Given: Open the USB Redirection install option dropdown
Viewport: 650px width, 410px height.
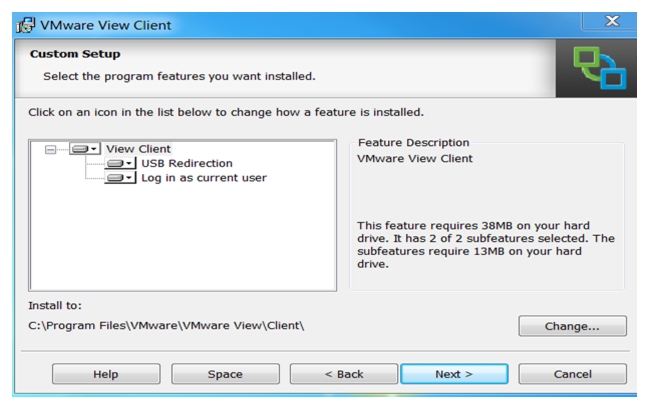Looking at the screenshot, I should [x=120, y=163].
